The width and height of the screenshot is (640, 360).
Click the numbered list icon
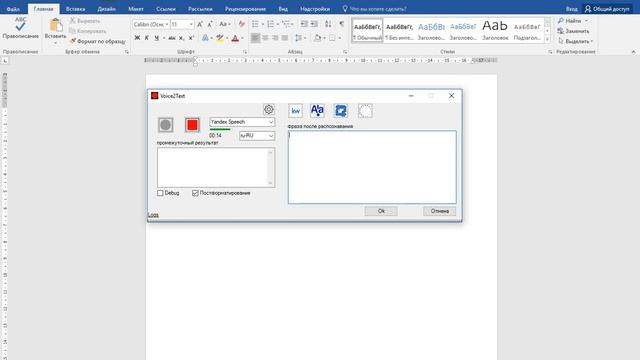(x=271, y=24)
